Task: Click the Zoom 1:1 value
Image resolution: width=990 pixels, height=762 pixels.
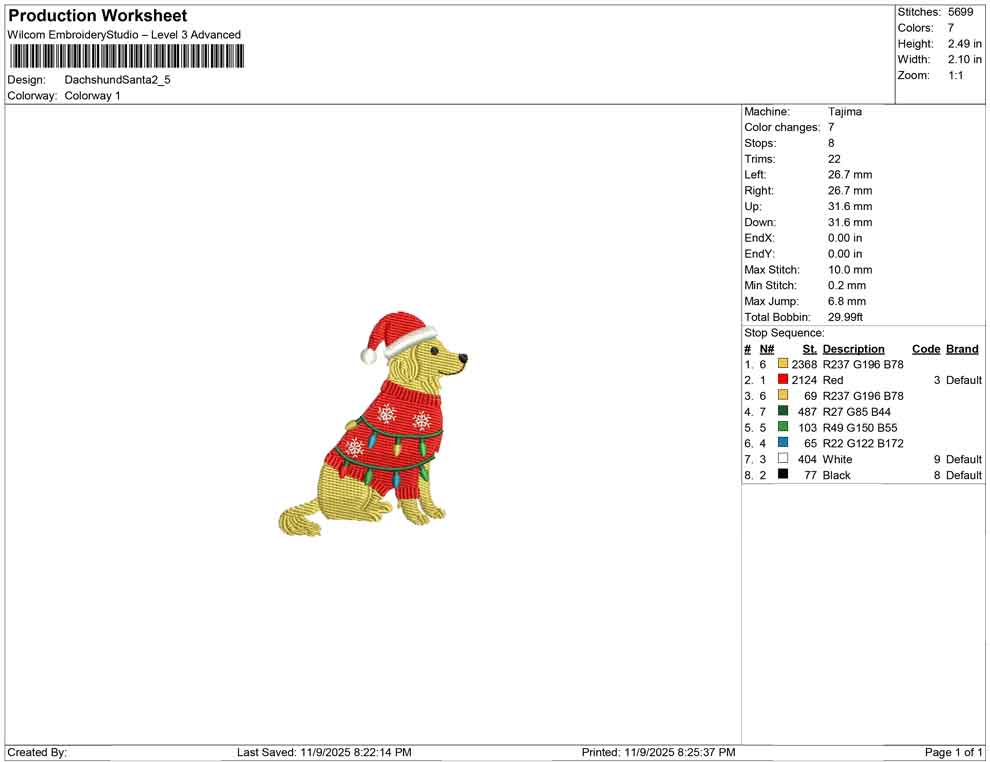Action: [957, 74]
